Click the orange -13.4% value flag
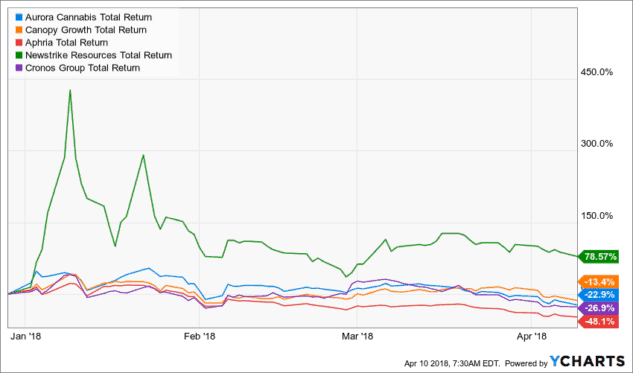Viewport: 633px width, 373px height. (x=599, y=282)
